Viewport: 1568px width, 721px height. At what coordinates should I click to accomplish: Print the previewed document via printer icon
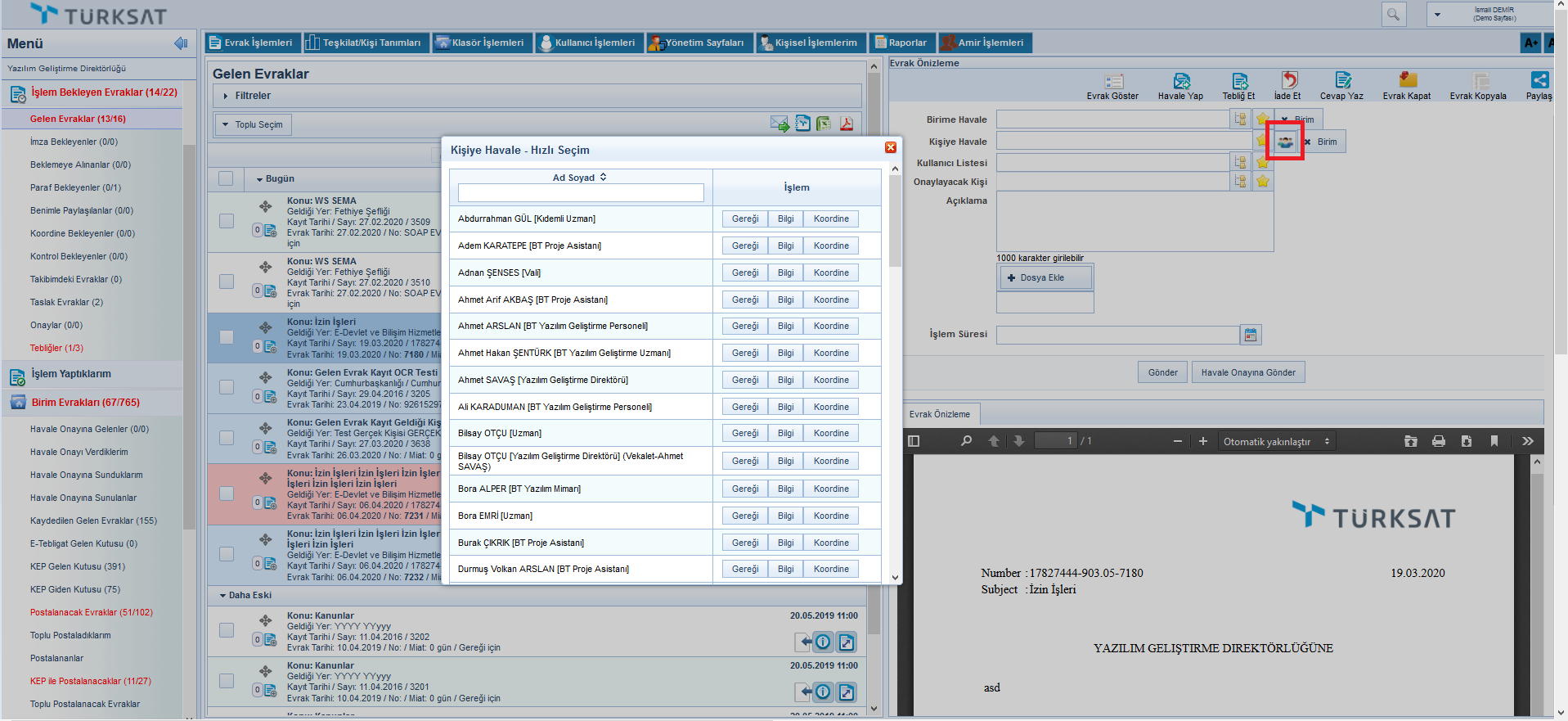1438,441
